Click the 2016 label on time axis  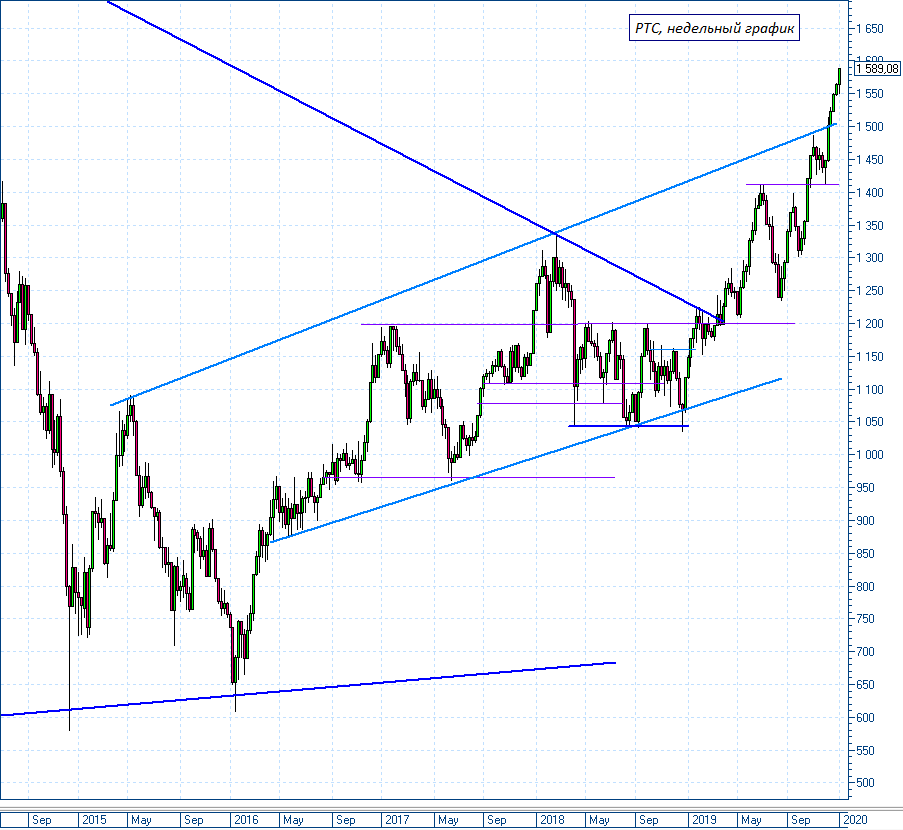[x=246, y=820]
